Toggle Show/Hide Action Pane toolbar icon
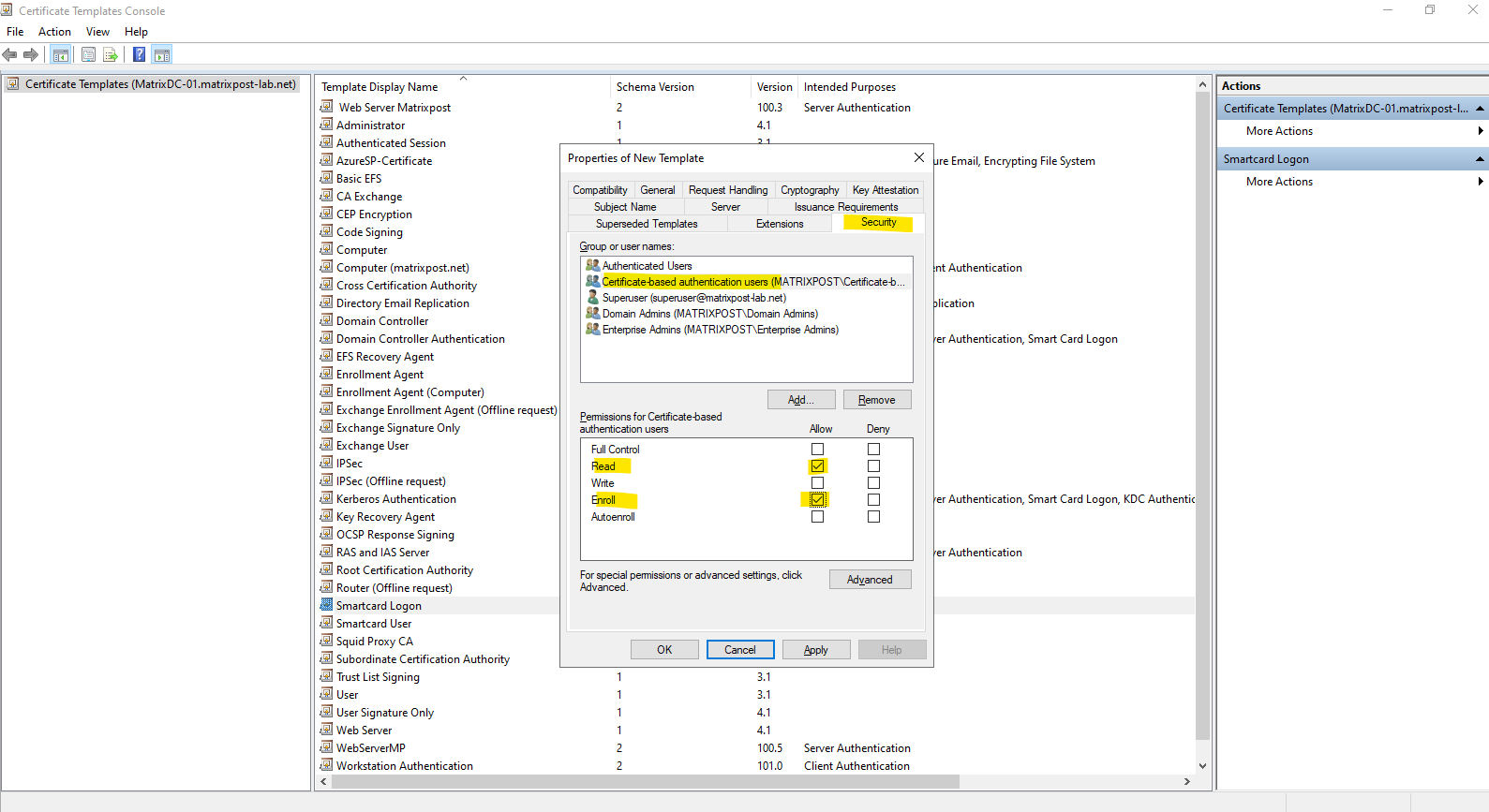Screen dimensions: 1489x812 click(x=161, y=54)
